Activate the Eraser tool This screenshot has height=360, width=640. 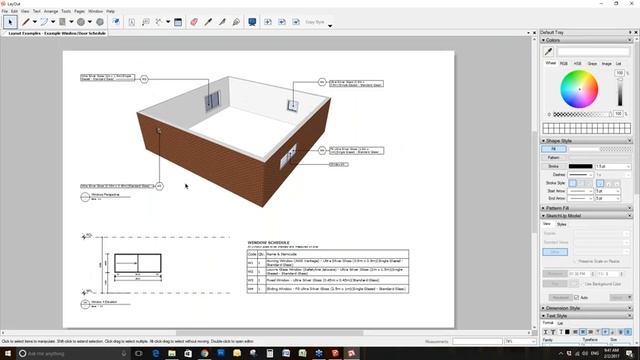click(x=194, y=22)
